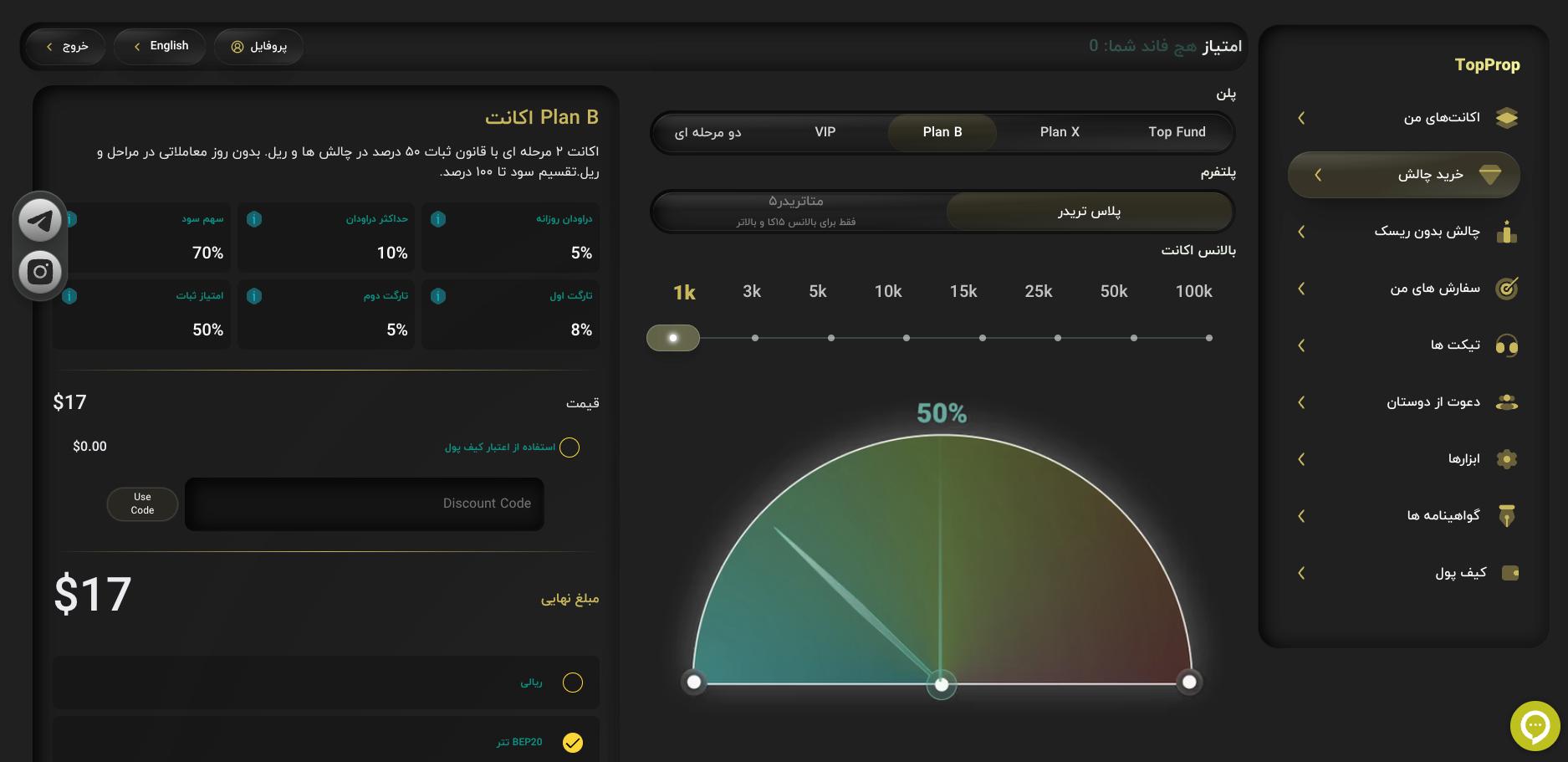Screen dimensions: 1568x762
Task: Select the ریالی payment method
Action: pos(573,683)
